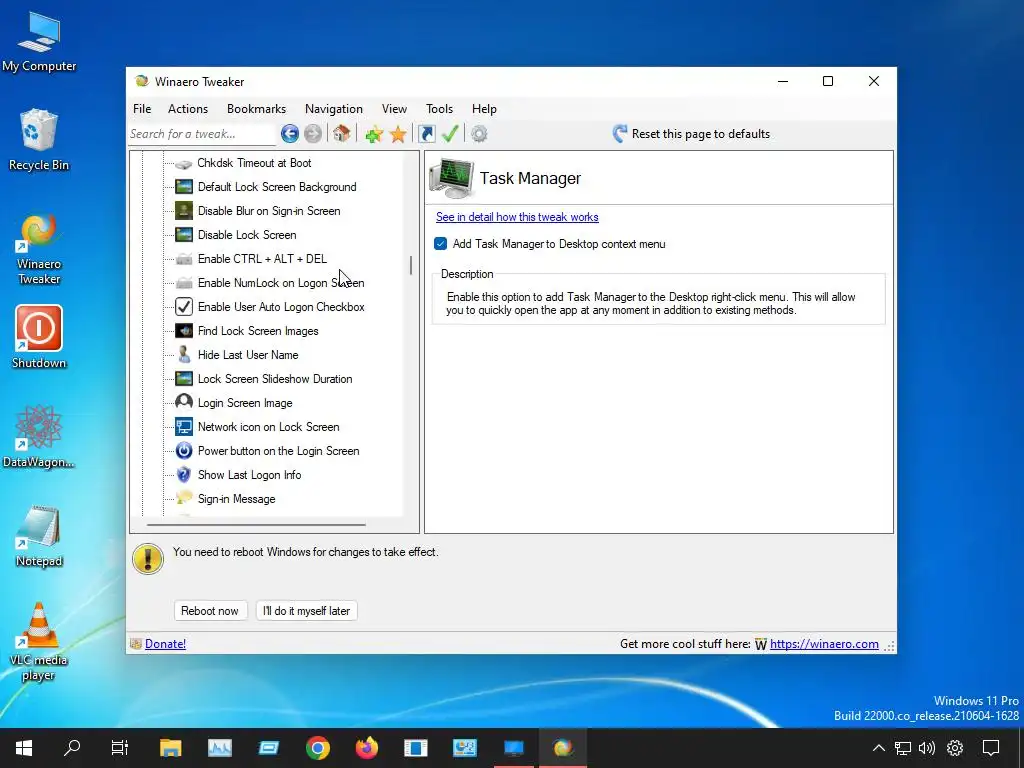The width and height of the screenshot is (1024, 768).
Task: Click the Power button on Login Screen icon
Action: 184,451
